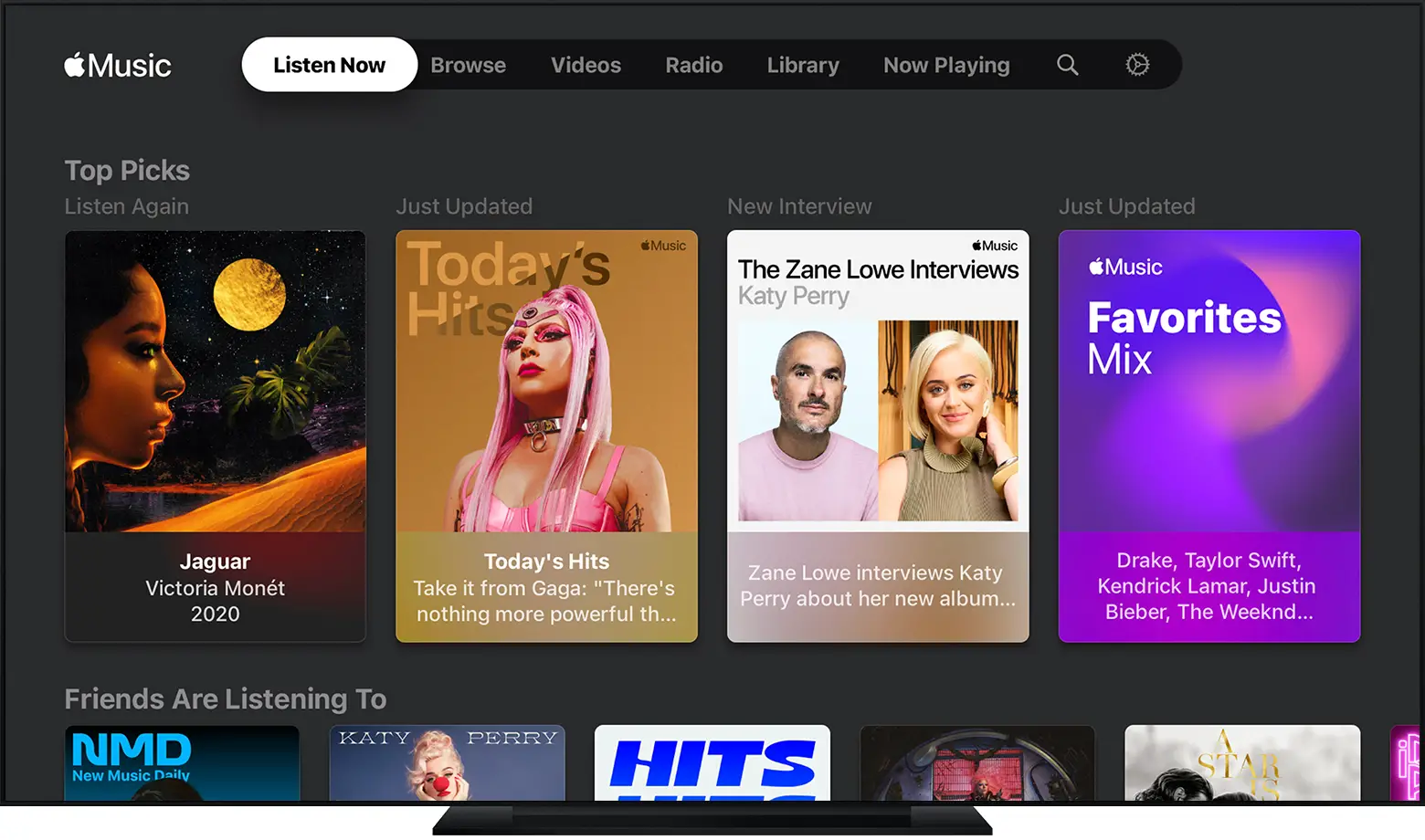Show the Now Playing screen

tap(946, 65)
